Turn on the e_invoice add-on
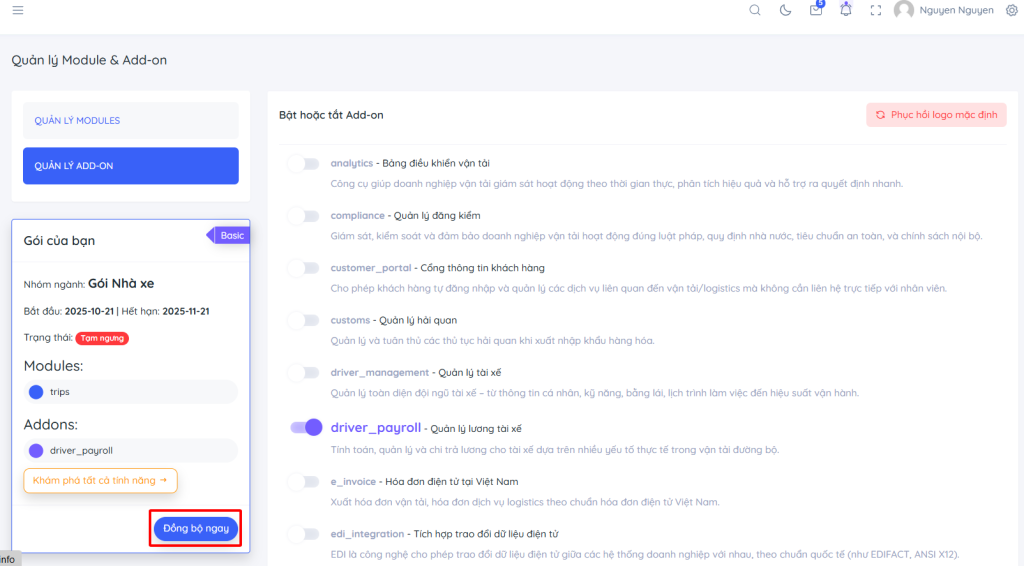The image size is (1024, 566). 304,482
